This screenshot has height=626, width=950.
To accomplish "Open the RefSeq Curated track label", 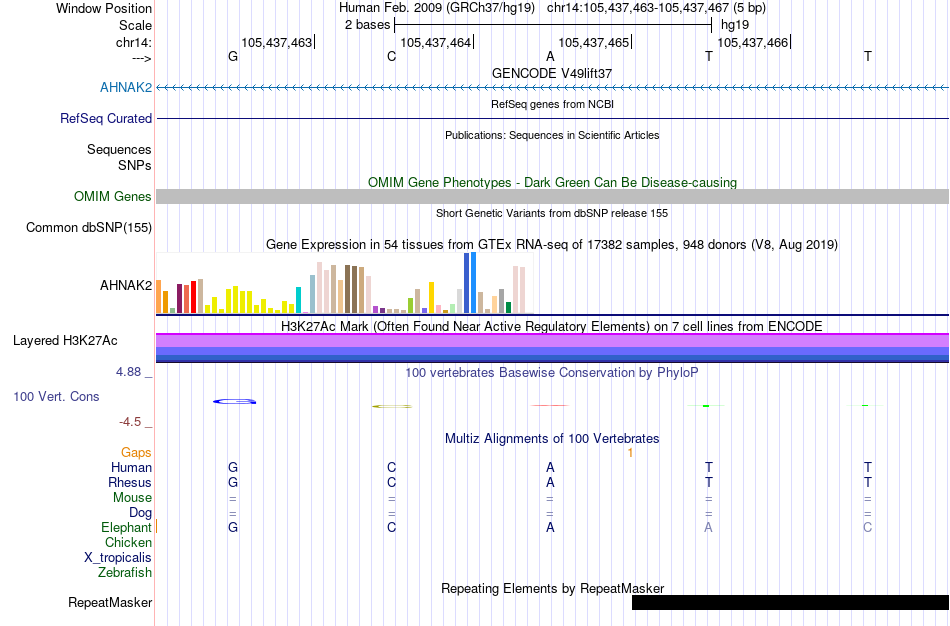I will (x=106, y=118).
